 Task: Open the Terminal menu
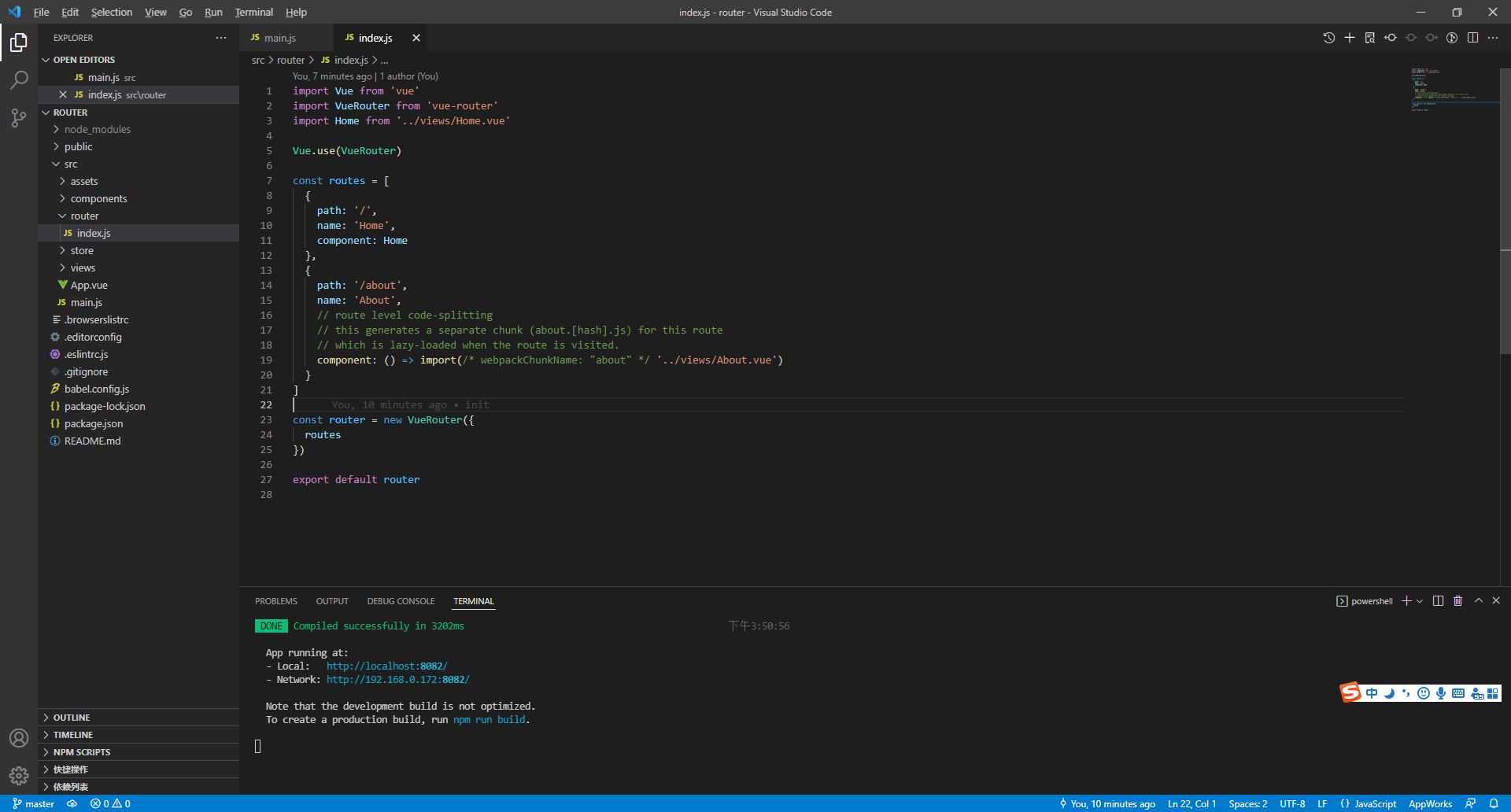point(253,12)
